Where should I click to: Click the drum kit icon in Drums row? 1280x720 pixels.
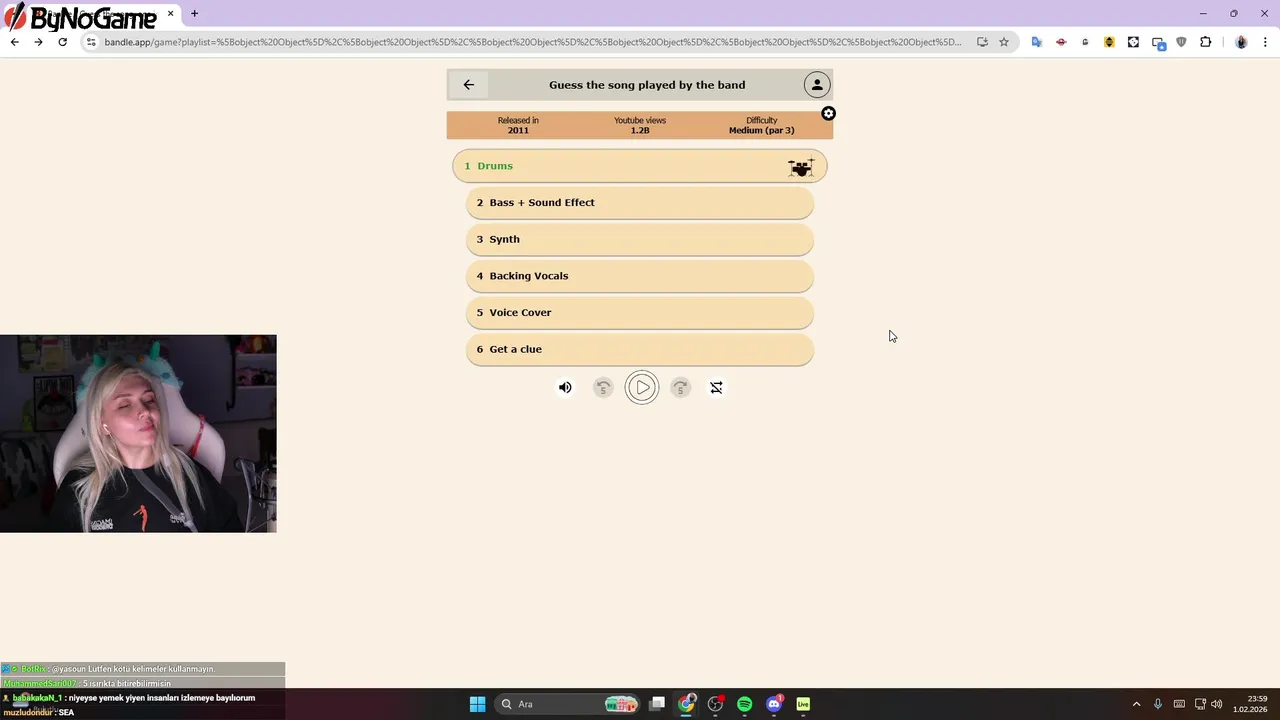pos(801,167)
